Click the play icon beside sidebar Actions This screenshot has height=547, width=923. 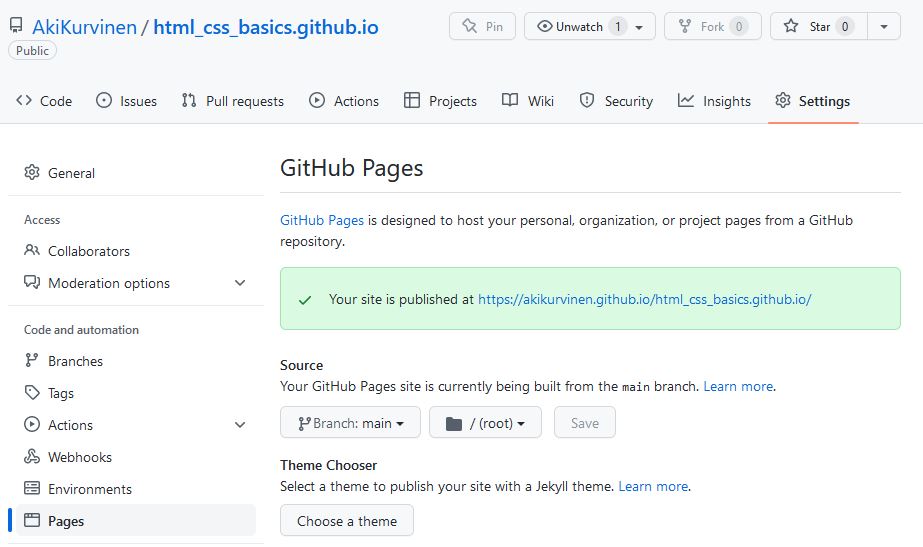coord(32,424)
